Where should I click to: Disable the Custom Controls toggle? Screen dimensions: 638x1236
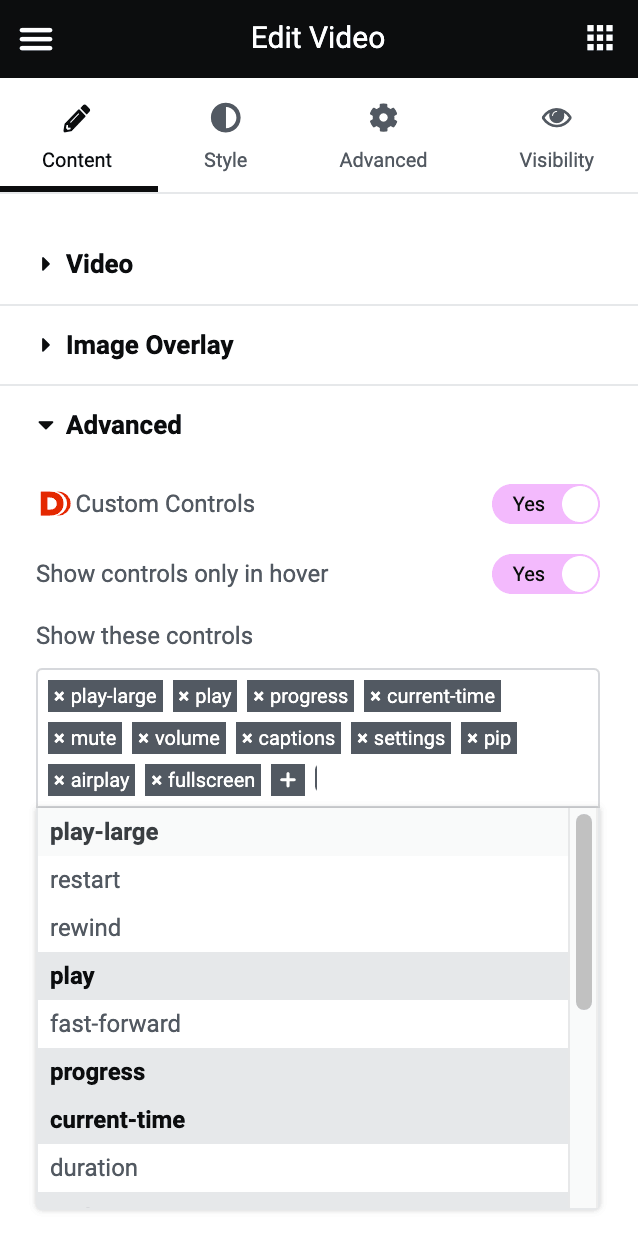545,504
